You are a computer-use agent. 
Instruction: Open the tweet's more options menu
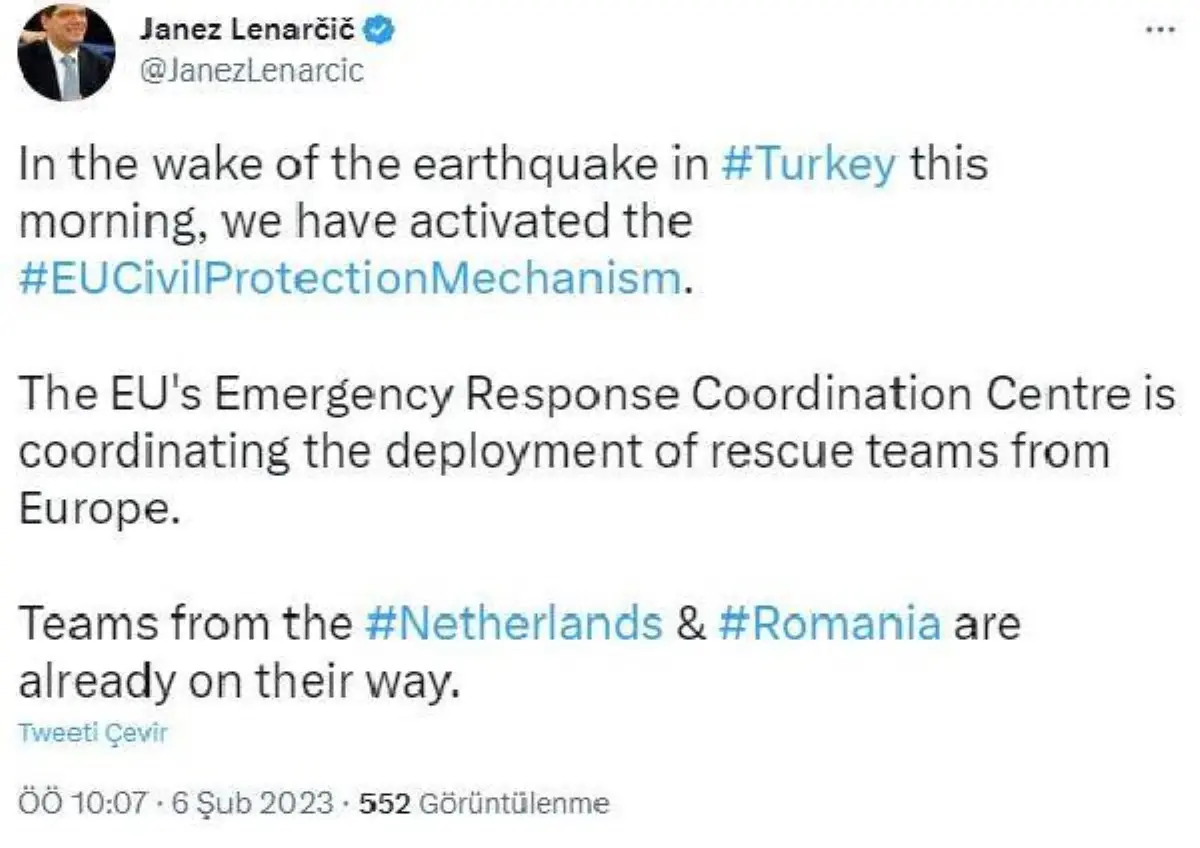click(x=1159, y=29)
